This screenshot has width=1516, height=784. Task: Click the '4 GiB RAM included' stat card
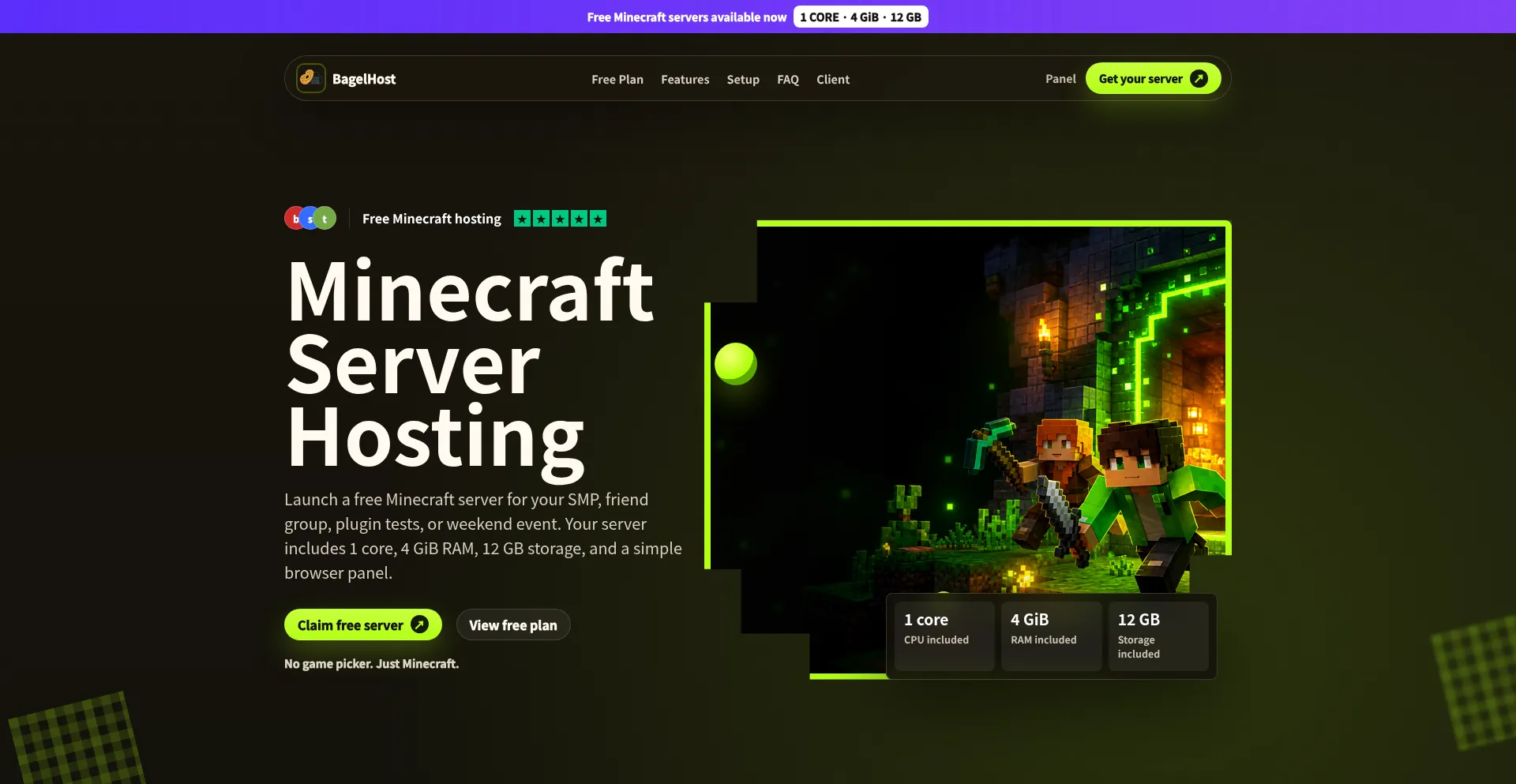[1052, 636]
